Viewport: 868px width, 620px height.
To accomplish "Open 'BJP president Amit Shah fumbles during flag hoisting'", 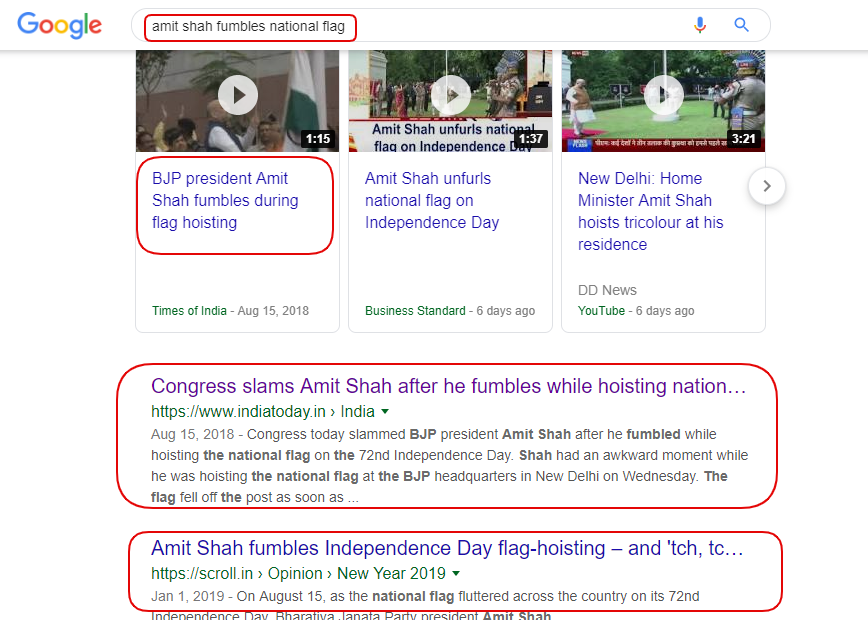I will (x=225, y=200).
